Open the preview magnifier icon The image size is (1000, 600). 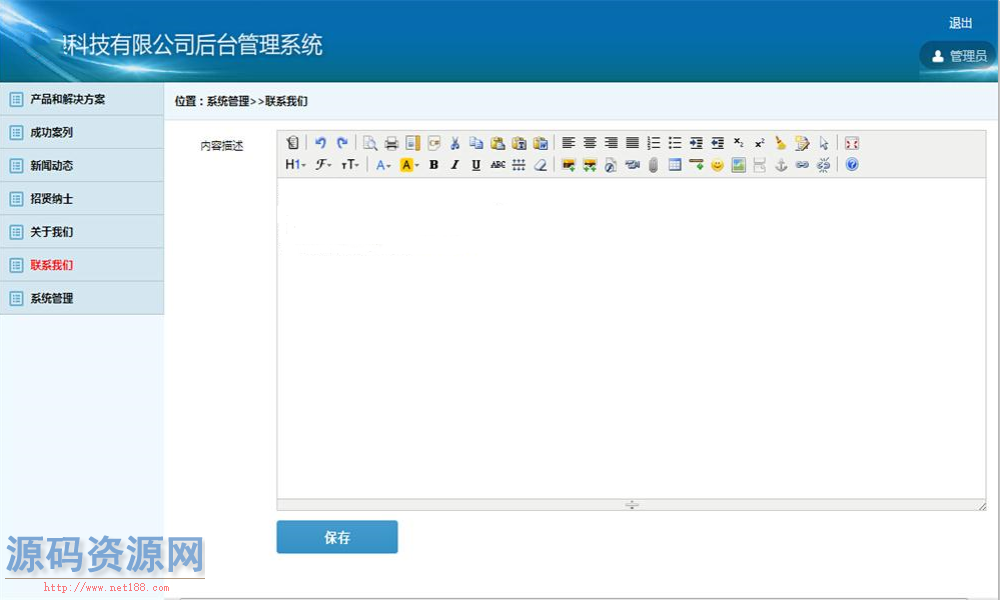point(370,143)
